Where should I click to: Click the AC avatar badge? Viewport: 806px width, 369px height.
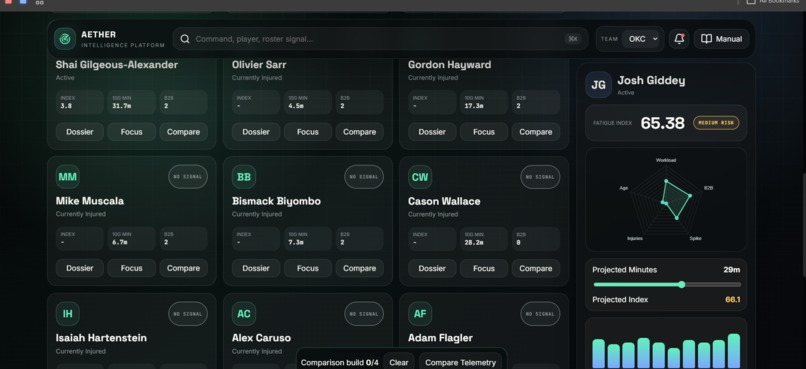[x=244, y=313]
